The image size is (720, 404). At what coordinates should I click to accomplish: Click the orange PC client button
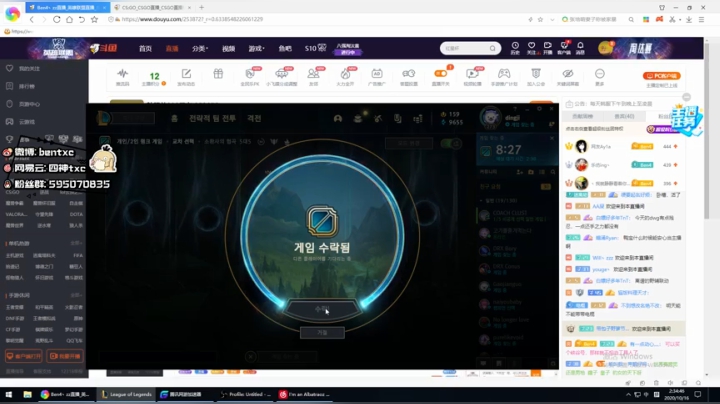click(661, 76)
